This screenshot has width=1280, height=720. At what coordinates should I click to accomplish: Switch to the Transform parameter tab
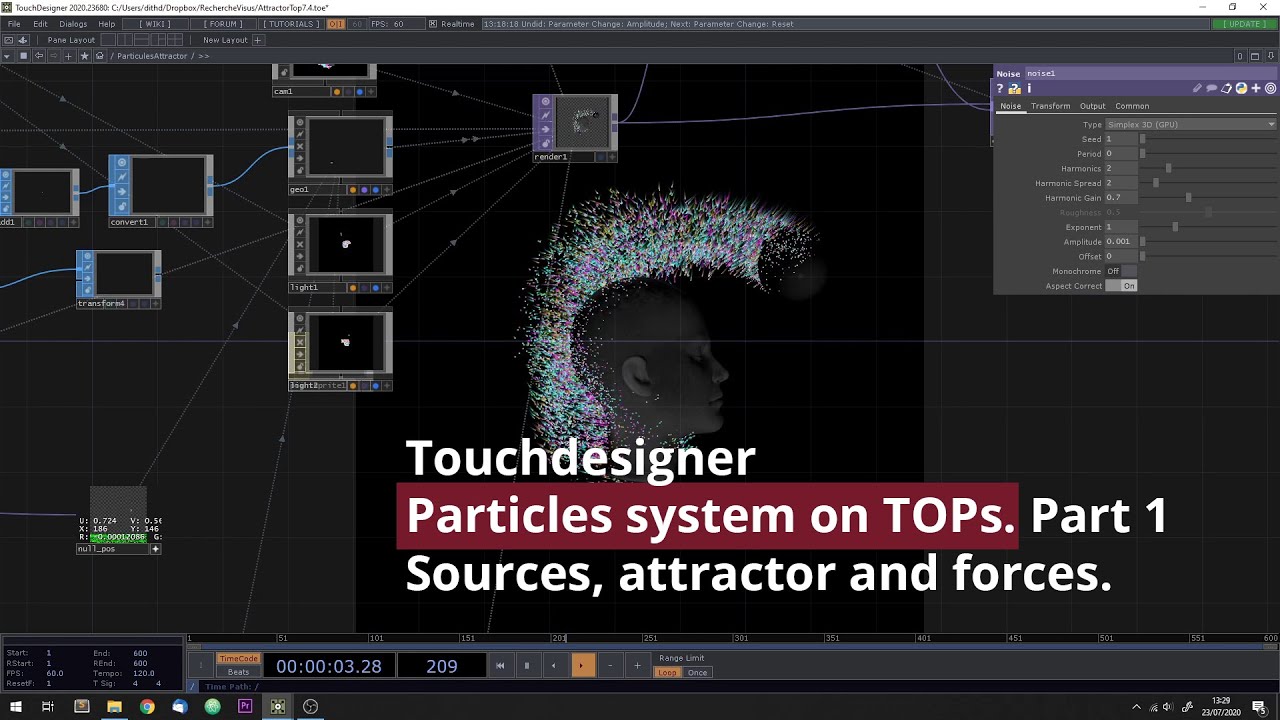tap(1050, 106)
